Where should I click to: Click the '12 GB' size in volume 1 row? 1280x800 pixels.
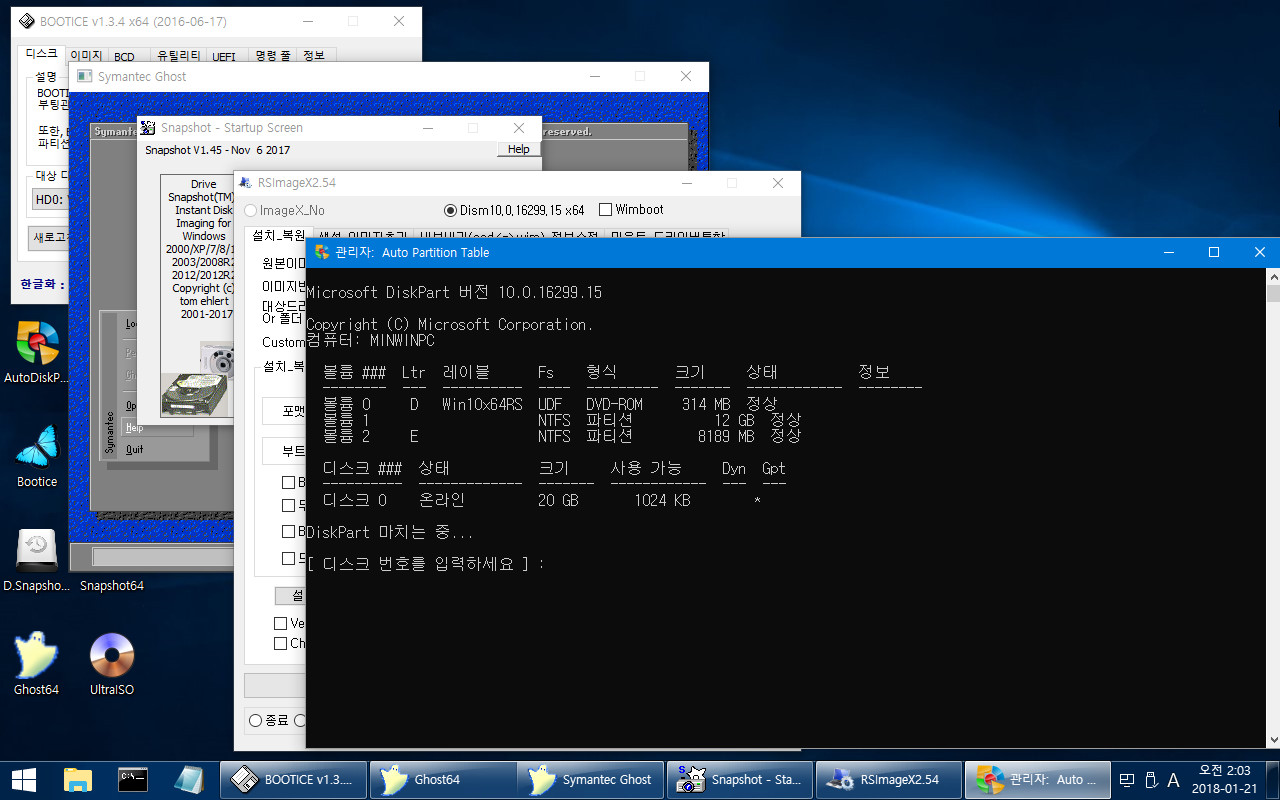click(734, 420)
